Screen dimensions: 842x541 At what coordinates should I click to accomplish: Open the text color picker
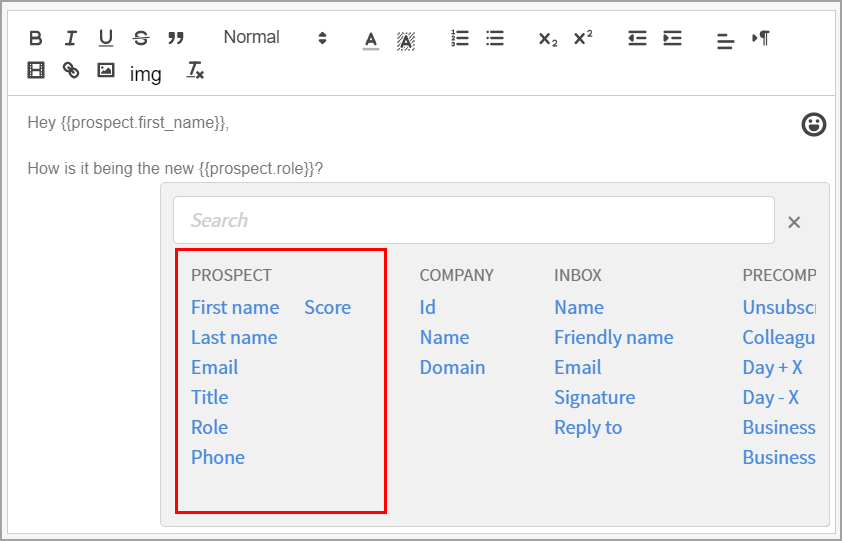click(371, 40)
